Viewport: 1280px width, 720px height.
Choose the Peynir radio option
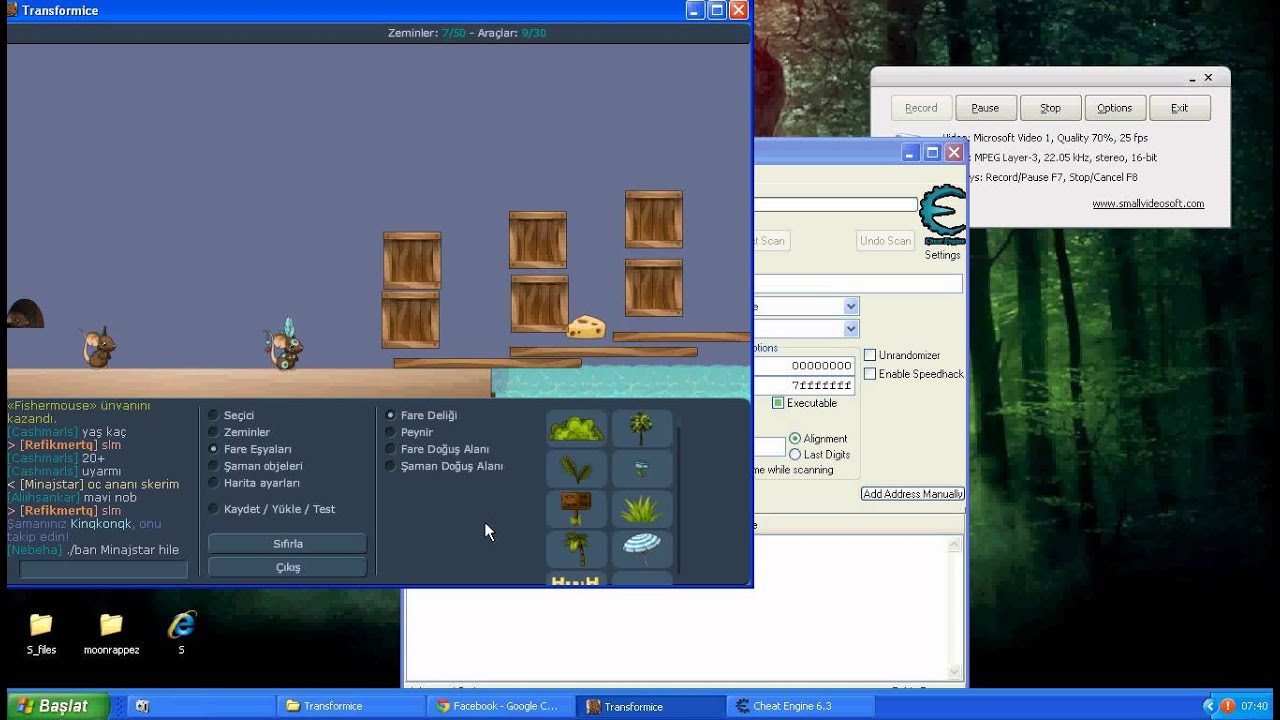coord(390,432)
